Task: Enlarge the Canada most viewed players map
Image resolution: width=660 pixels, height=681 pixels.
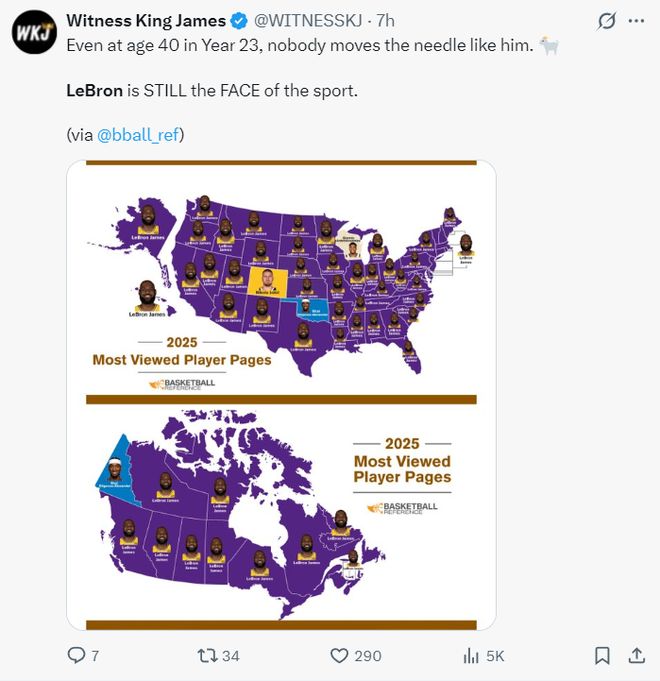Action: coord(280,515)
